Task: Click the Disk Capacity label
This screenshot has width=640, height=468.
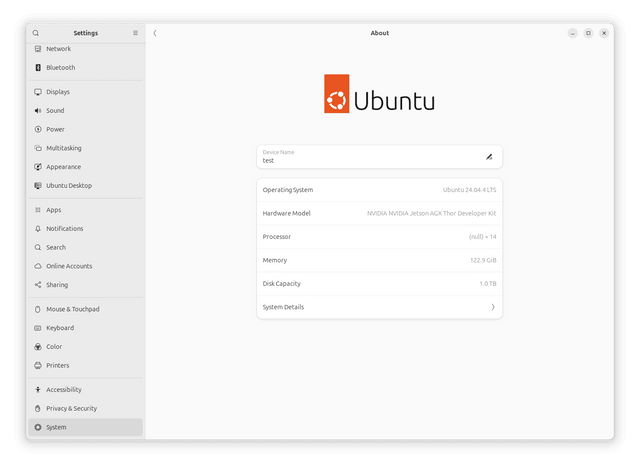Action: pyautogui.click(x=282, y=284)
